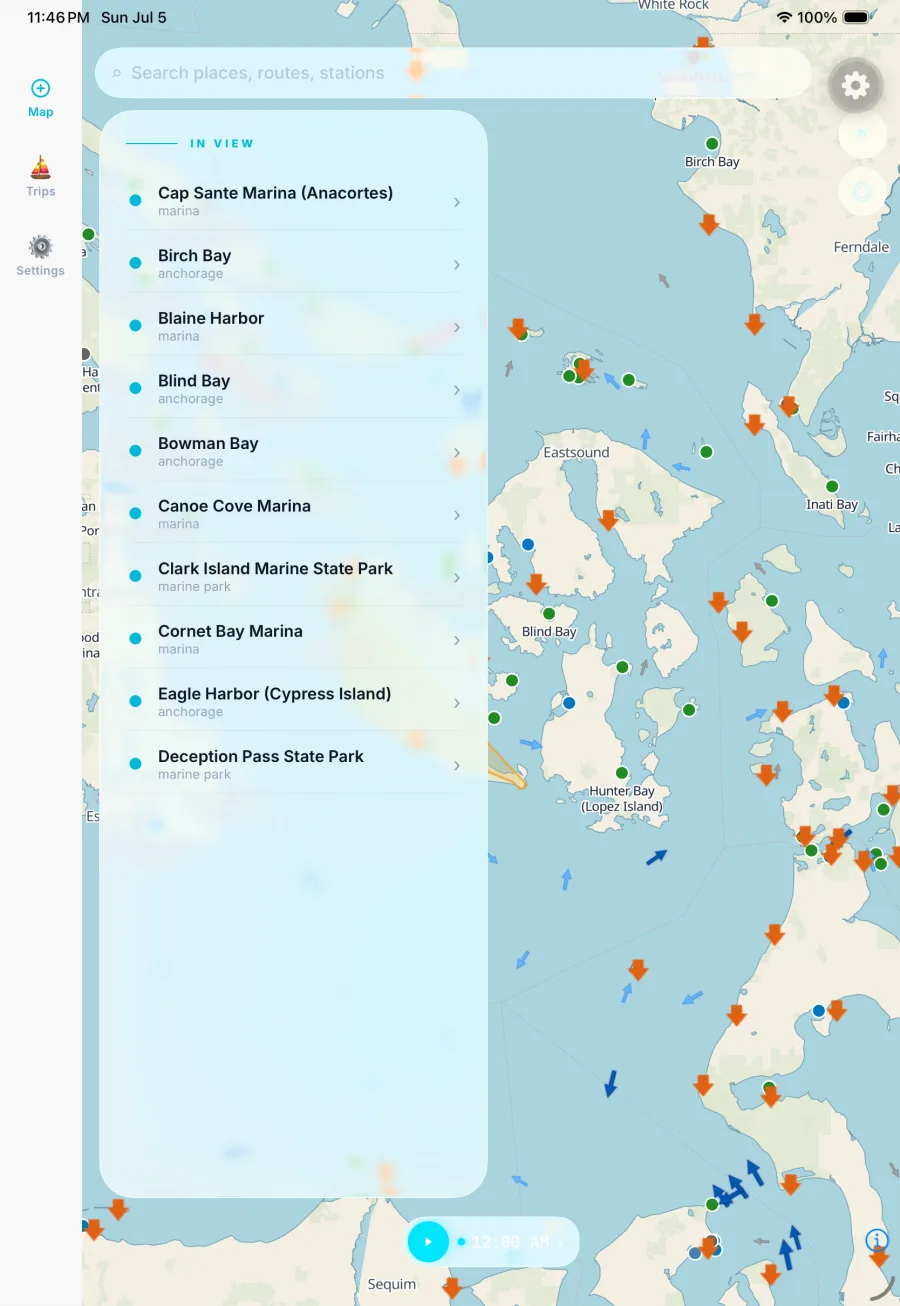Click the cyan dot beside the time readout
The height and width of the screenshot is (1306, 900).
click(x=461, y=1242)
